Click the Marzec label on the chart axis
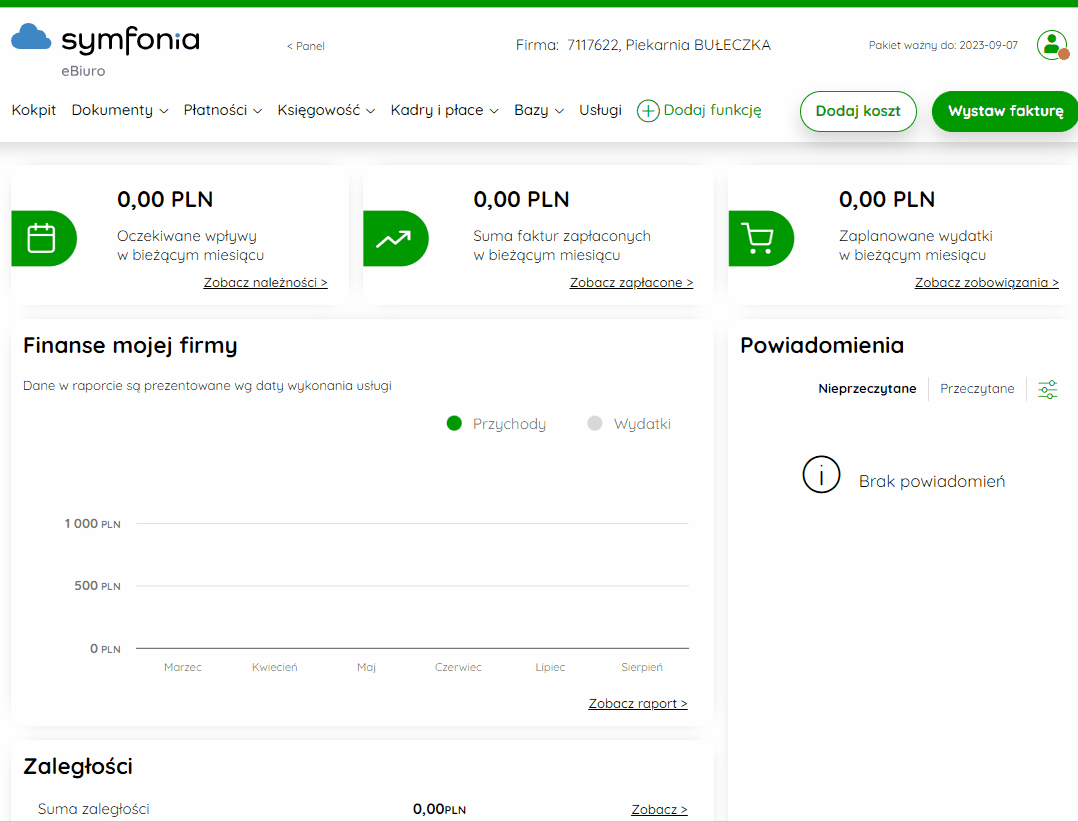This screenshot has height=822, width=1078. pos(183,667)
